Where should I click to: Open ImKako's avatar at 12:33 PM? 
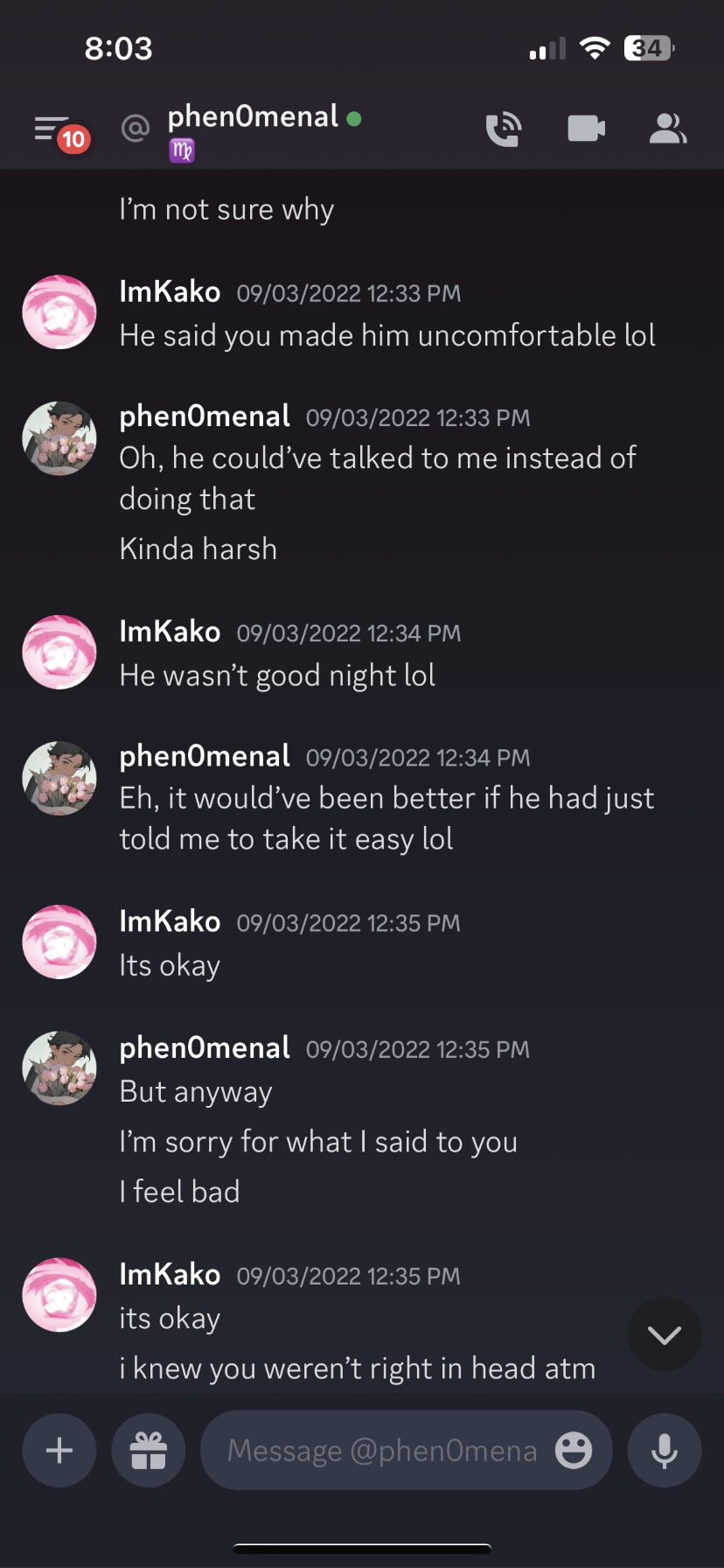[x=59, y=312]
